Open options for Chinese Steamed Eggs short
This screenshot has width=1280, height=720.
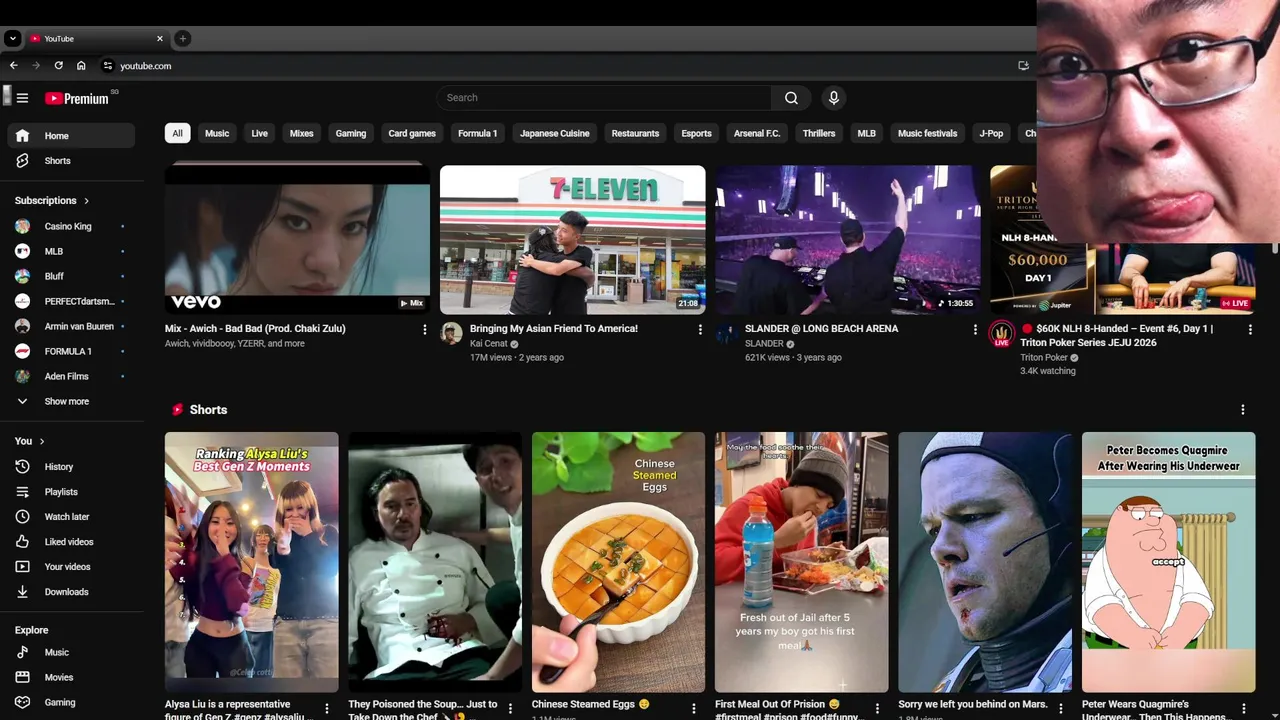693,708
